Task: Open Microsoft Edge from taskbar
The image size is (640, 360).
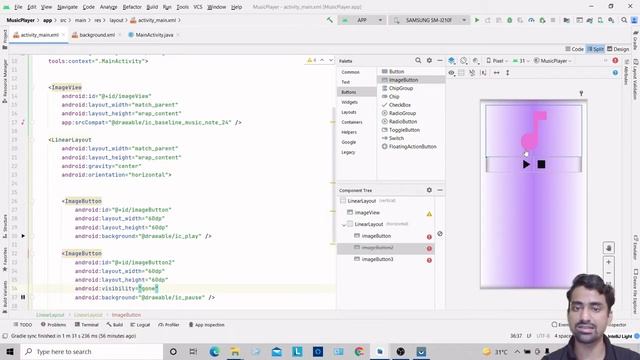Action: point(214,351)
